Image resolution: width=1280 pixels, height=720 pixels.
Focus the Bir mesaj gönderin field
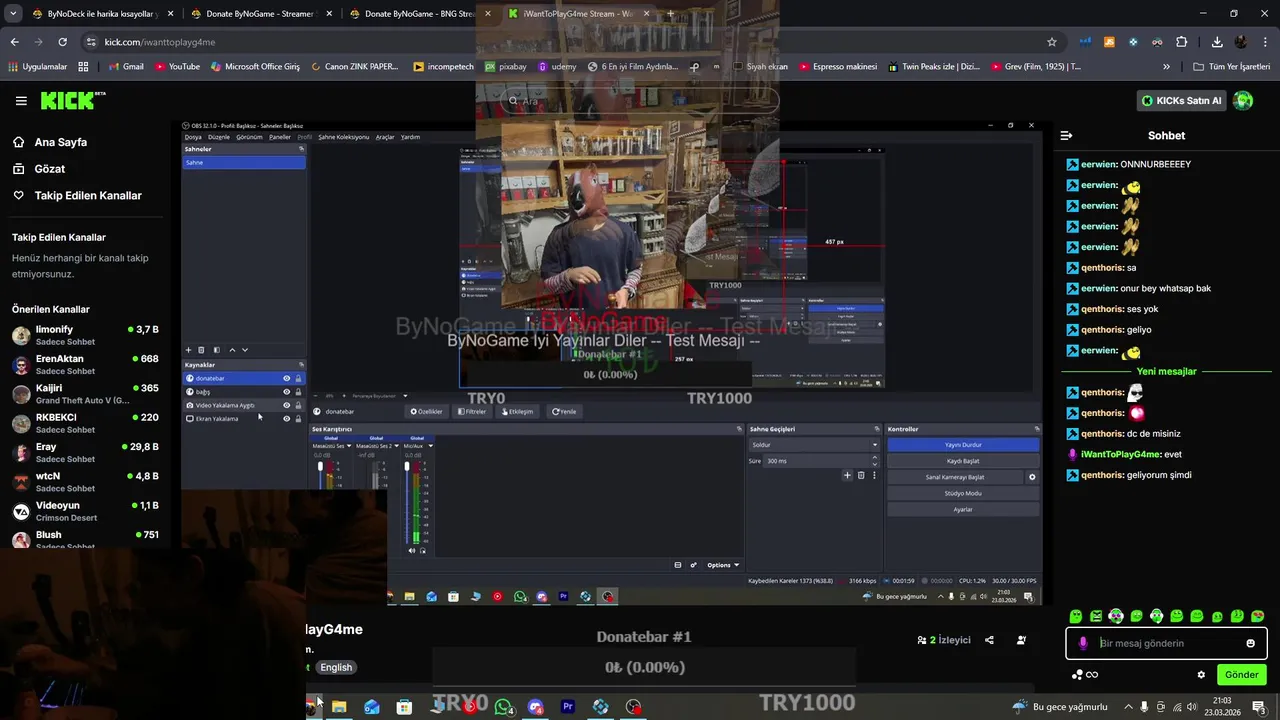click(x=1167, y=643)
